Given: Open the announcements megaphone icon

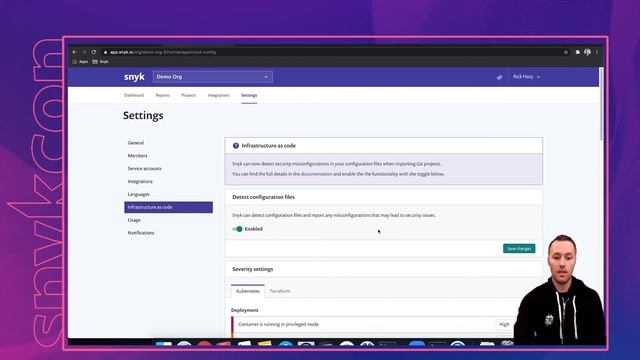Looking at the screenshot, I should click(499, 77).
